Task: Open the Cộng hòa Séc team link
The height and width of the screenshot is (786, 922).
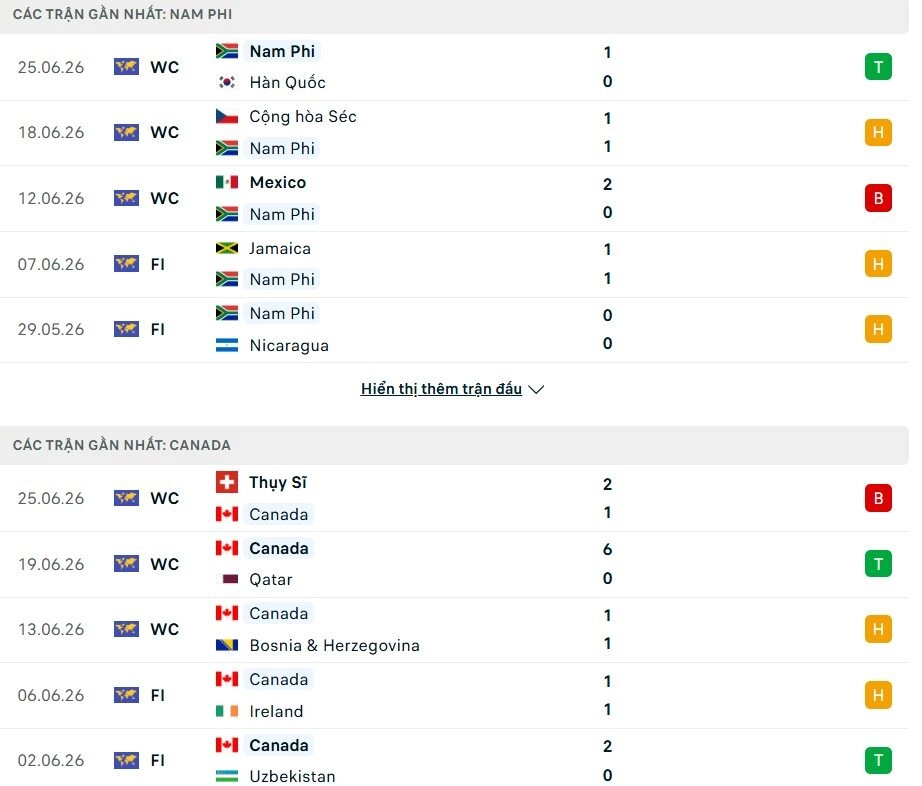Action: pyautogui.click(x=303, y=116)
